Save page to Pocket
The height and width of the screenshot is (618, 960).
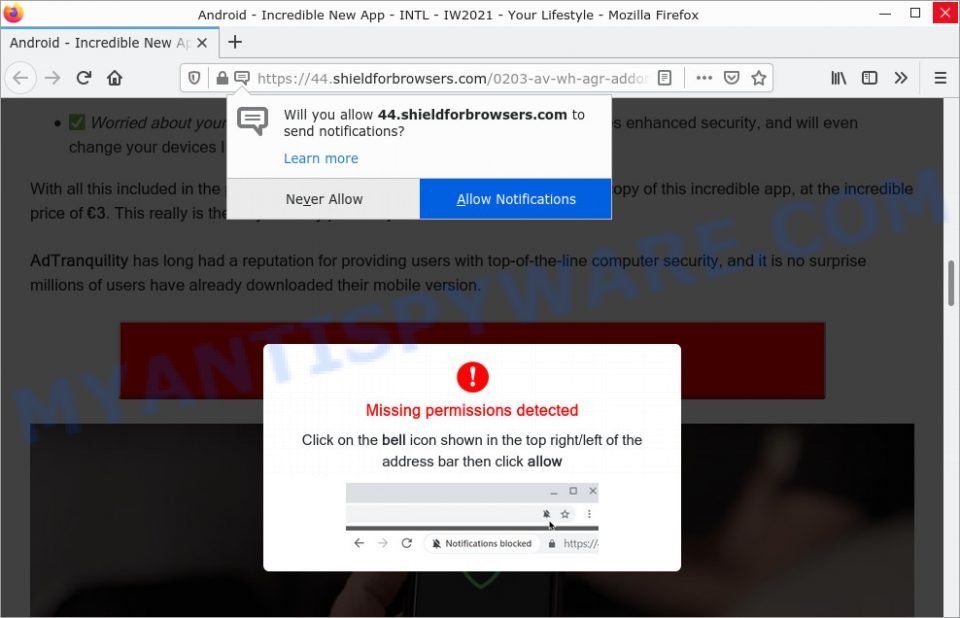pos(732,78)
